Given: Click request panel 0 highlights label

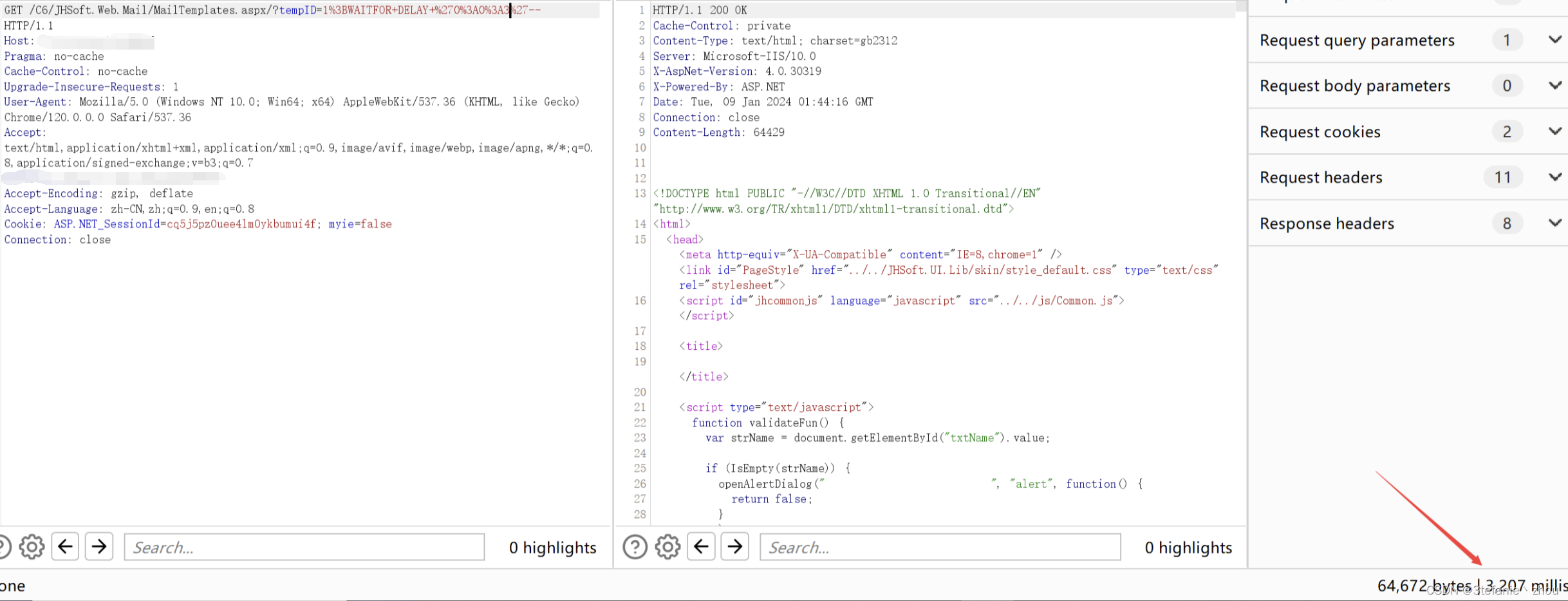Looking at the screenshot, I should [552, 547].
